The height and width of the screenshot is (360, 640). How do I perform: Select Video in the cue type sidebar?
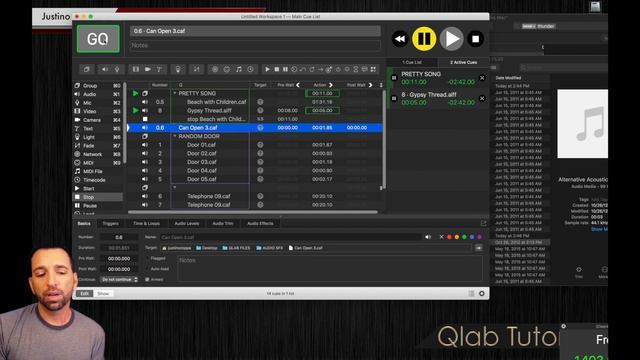pos(98,111)
